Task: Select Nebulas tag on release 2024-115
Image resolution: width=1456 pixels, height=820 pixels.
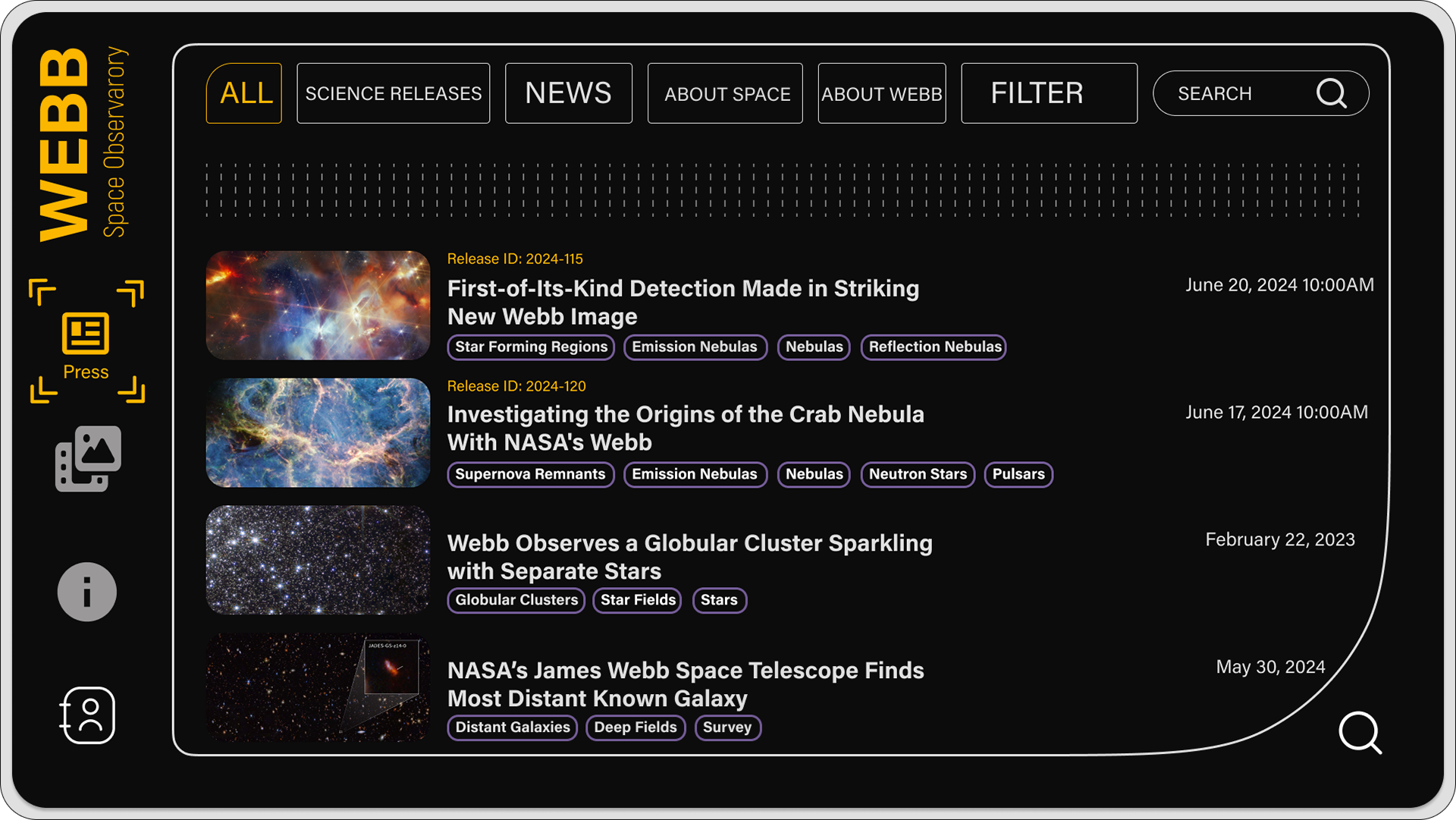Action: coord(814,347)
